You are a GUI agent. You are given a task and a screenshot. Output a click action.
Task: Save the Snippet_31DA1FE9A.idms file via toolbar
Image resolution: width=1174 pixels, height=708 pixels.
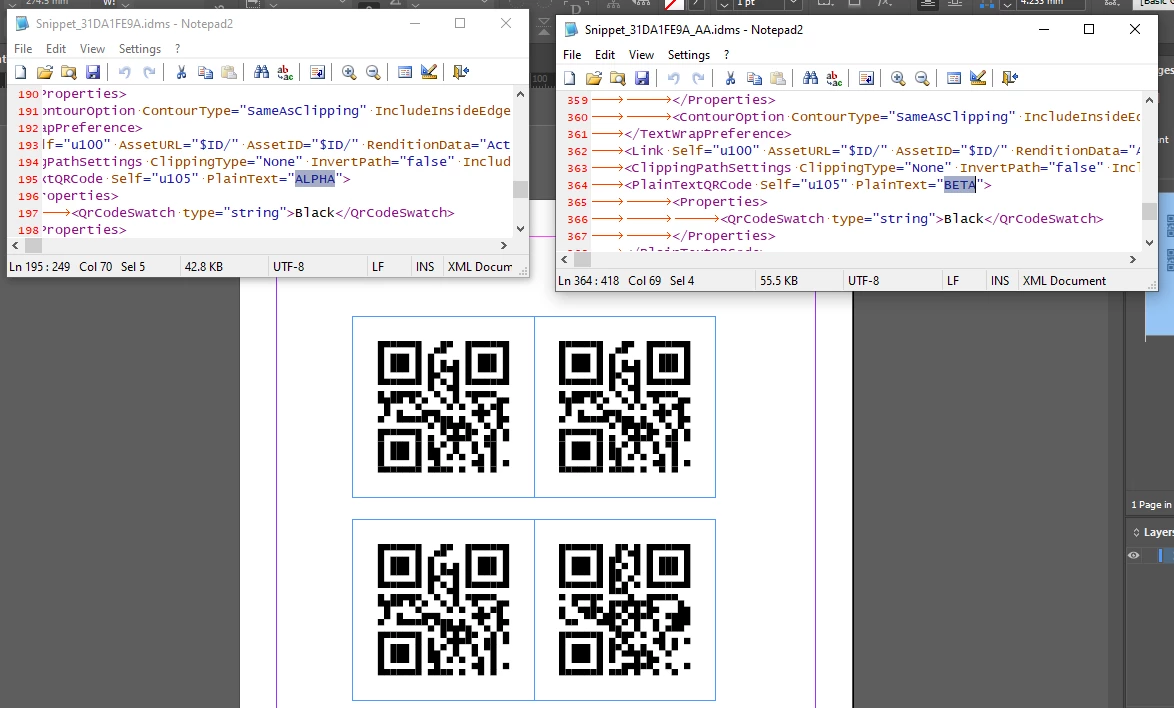click(93, 72)
